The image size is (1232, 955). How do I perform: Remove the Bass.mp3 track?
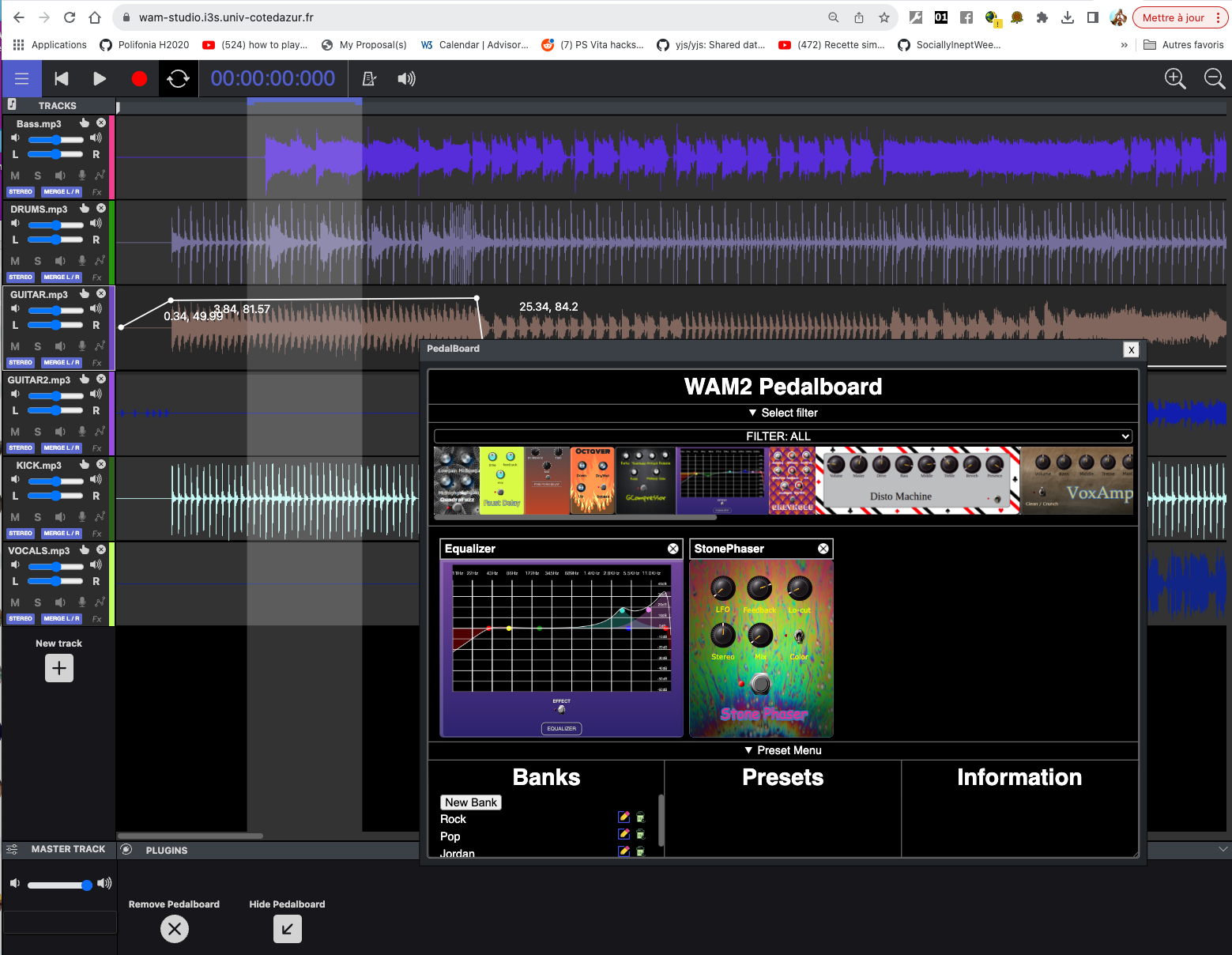coord(101,123)
